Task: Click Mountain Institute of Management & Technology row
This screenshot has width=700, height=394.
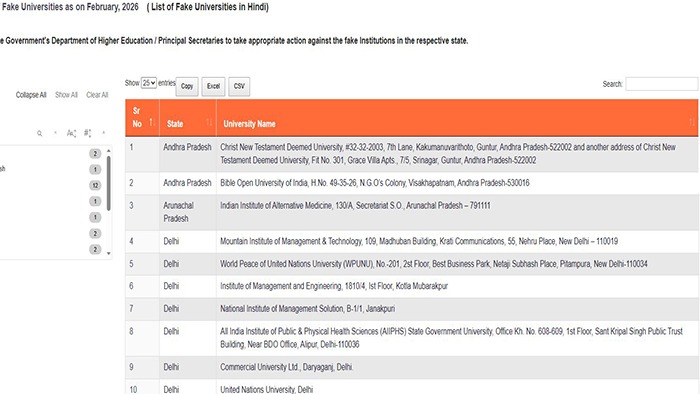Action: point(412,241)
